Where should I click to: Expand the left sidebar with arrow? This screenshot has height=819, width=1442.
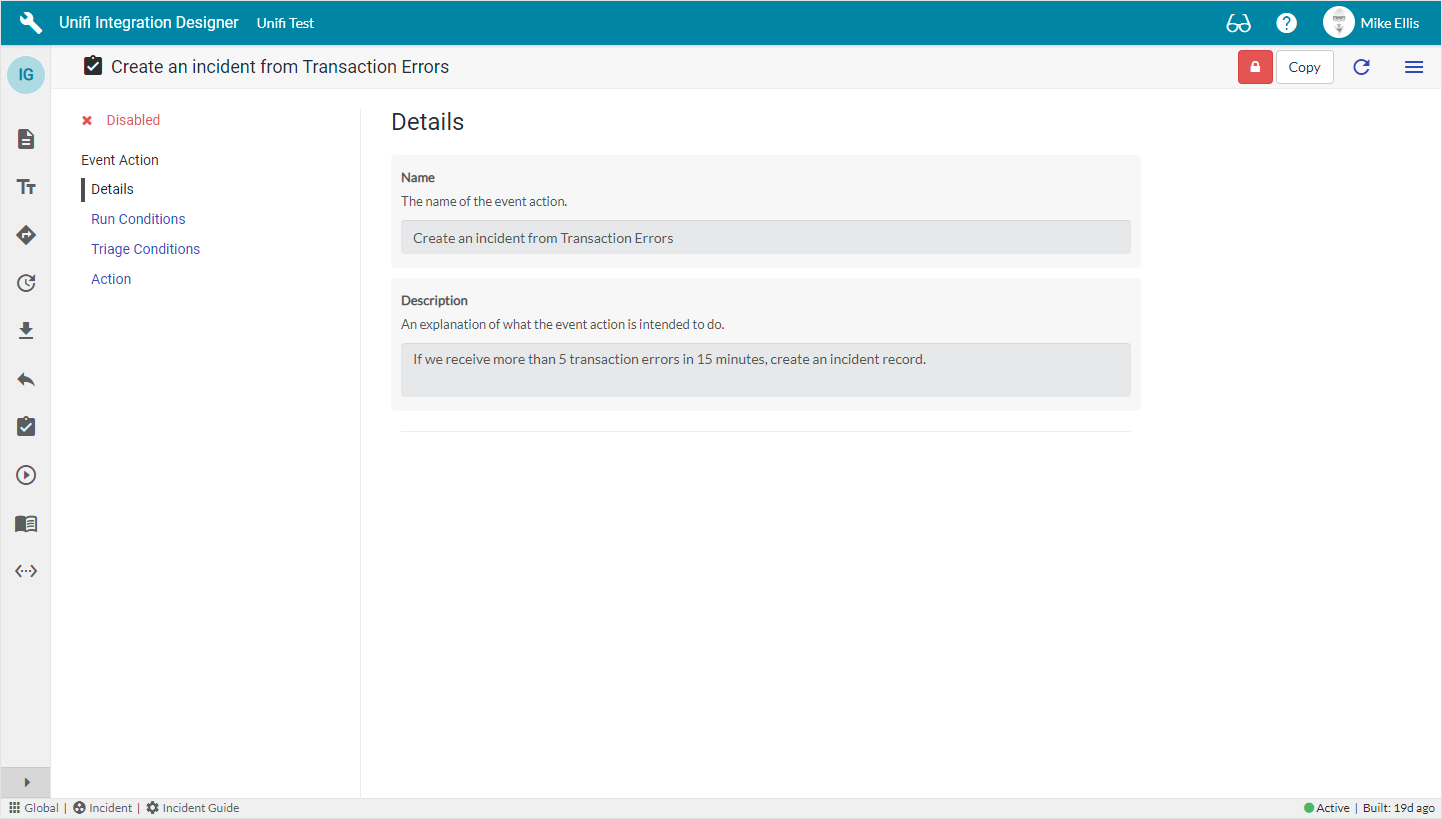point(26,782)
